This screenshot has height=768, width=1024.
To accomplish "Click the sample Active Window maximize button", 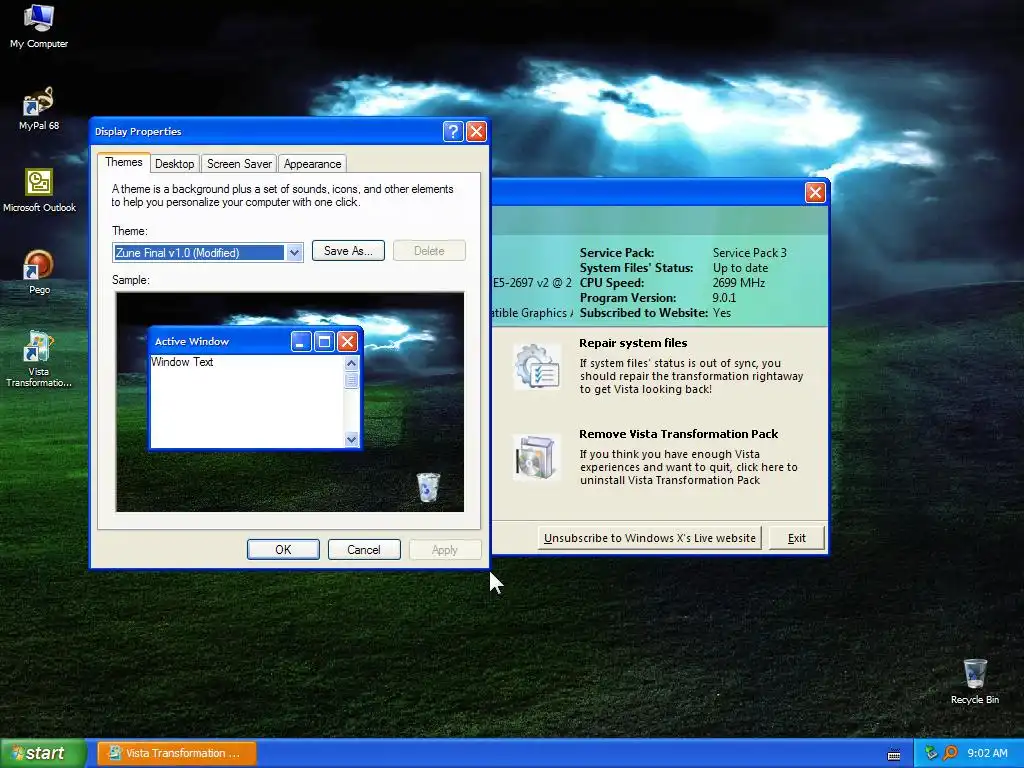I will pyautogui.click(x=324, y=342).
